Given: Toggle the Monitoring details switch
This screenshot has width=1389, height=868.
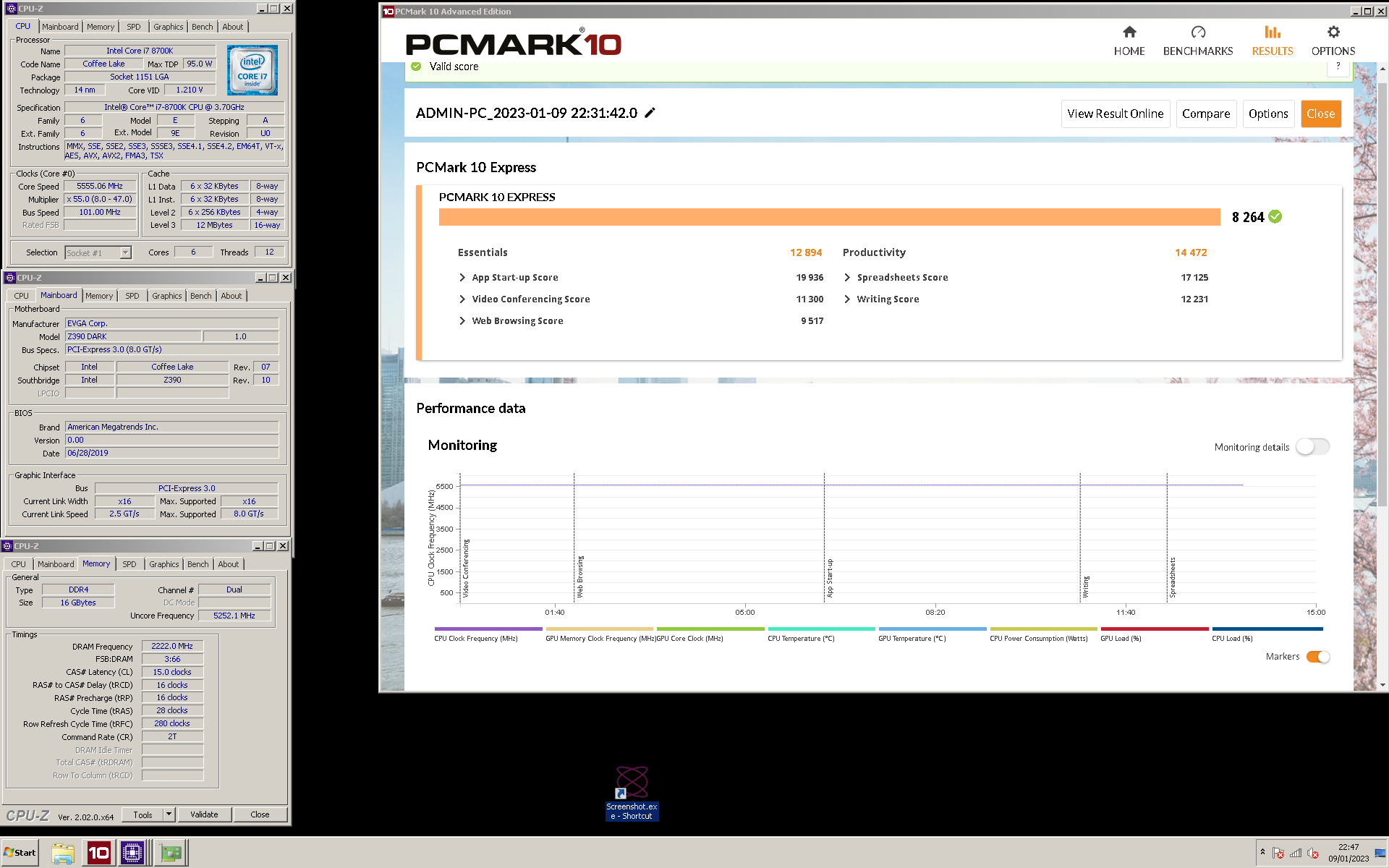Looking at the screenshot, I should 1312,447.
